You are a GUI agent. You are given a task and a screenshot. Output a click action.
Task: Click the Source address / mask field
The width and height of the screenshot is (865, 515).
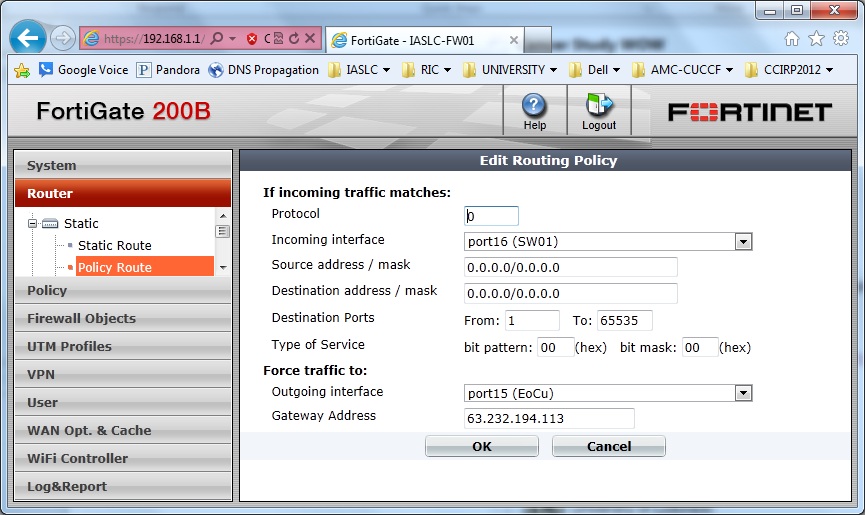[570, 267]
